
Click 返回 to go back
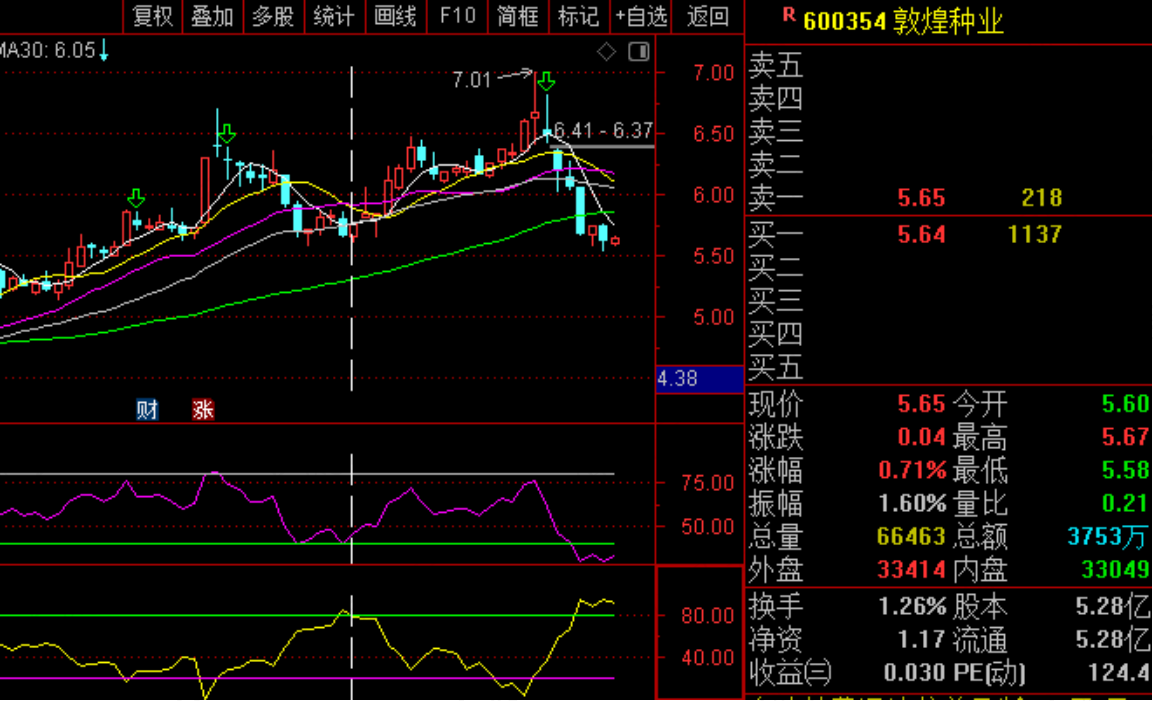[707, 16]
